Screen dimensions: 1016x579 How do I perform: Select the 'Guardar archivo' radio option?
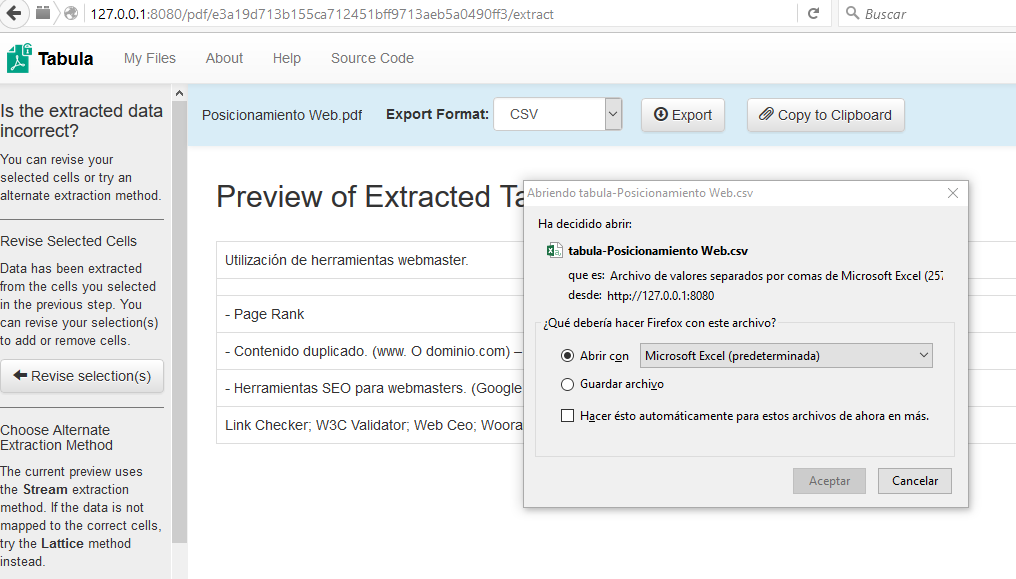pos(568,384)
